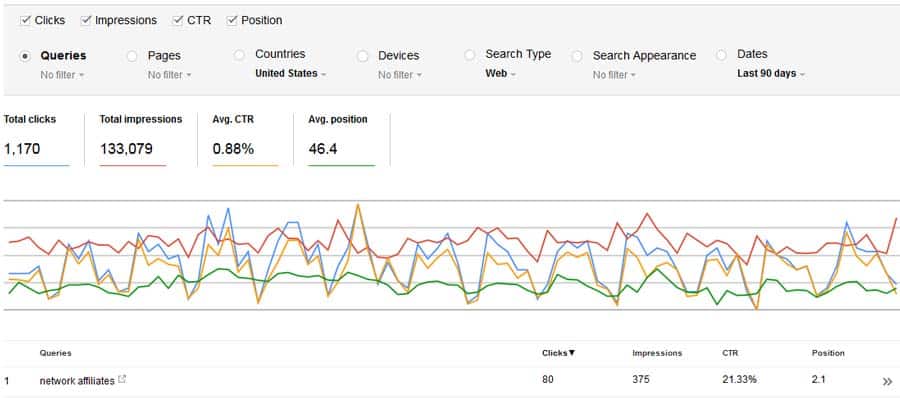Sort by the Impressions column header
900x398 pixels.
(657, 353)
